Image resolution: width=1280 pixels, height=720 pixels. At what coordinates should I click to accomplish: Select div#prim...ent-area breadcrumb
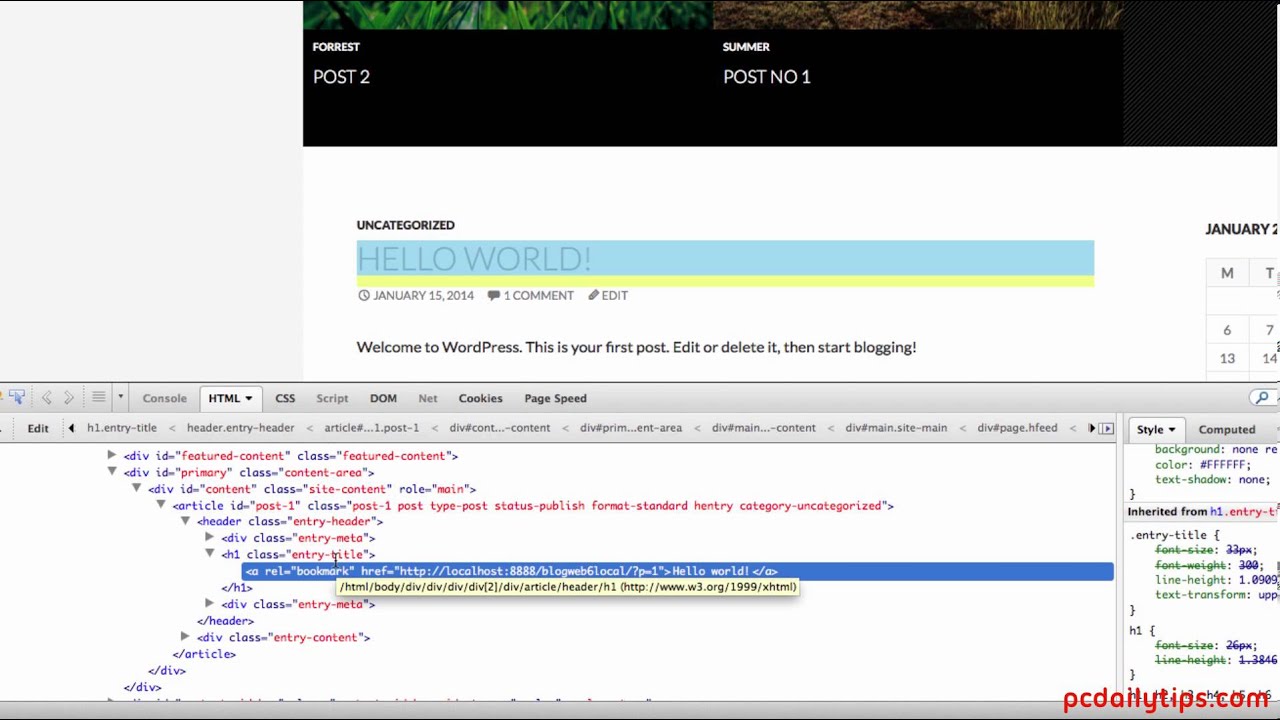(630, 428)
